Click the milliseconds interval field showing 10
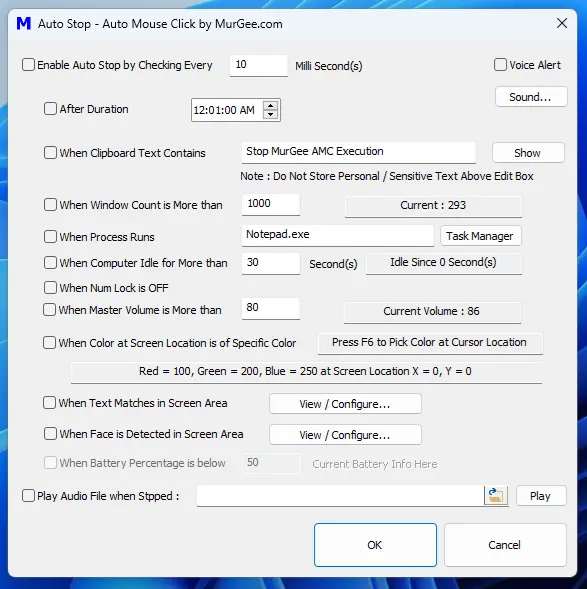Viewport: 587px width, 589px height. click(259, 65)
